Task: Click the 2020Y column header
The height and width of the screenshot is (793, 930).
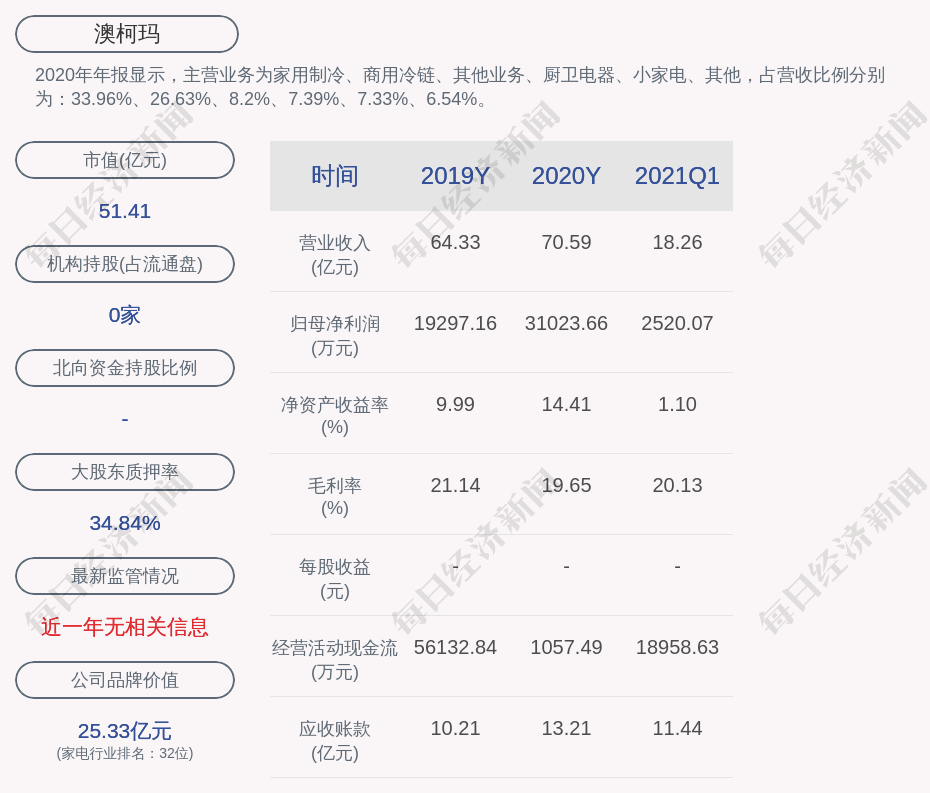Action: (x=566, y=176)
